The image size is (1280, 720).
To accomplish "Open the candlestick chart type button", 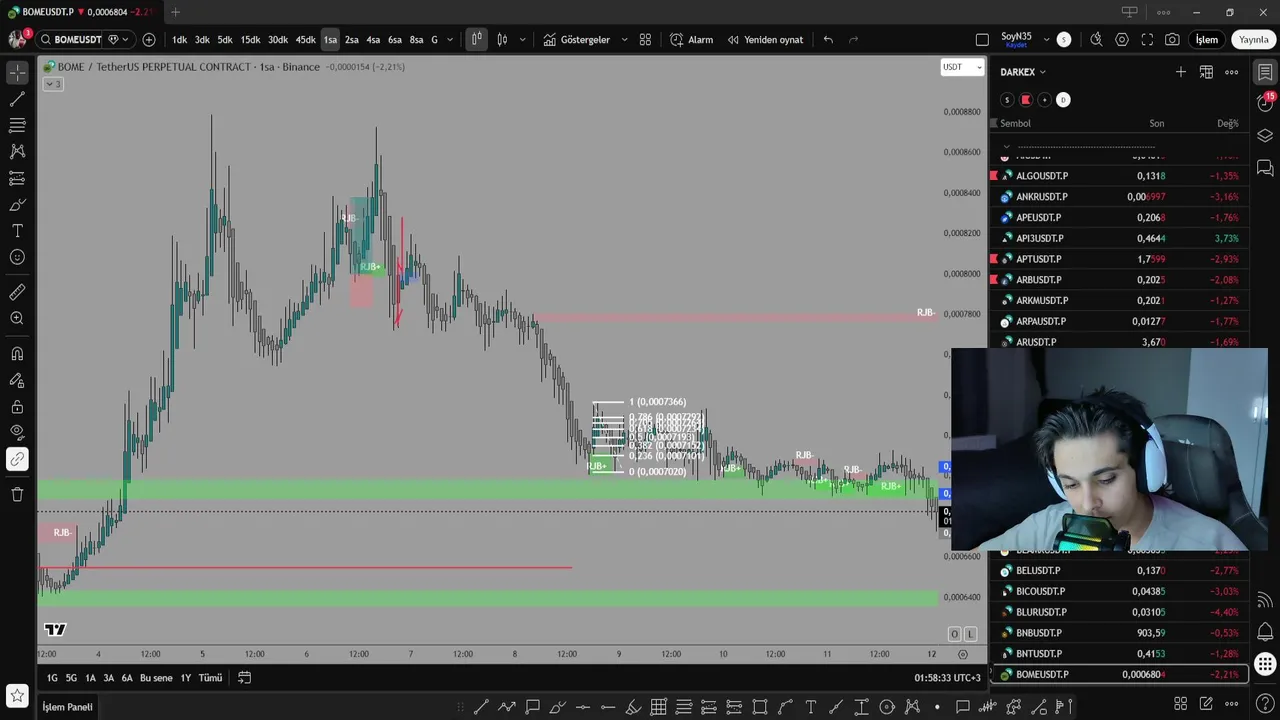I will pyautogui.click(x=476, y=40).
